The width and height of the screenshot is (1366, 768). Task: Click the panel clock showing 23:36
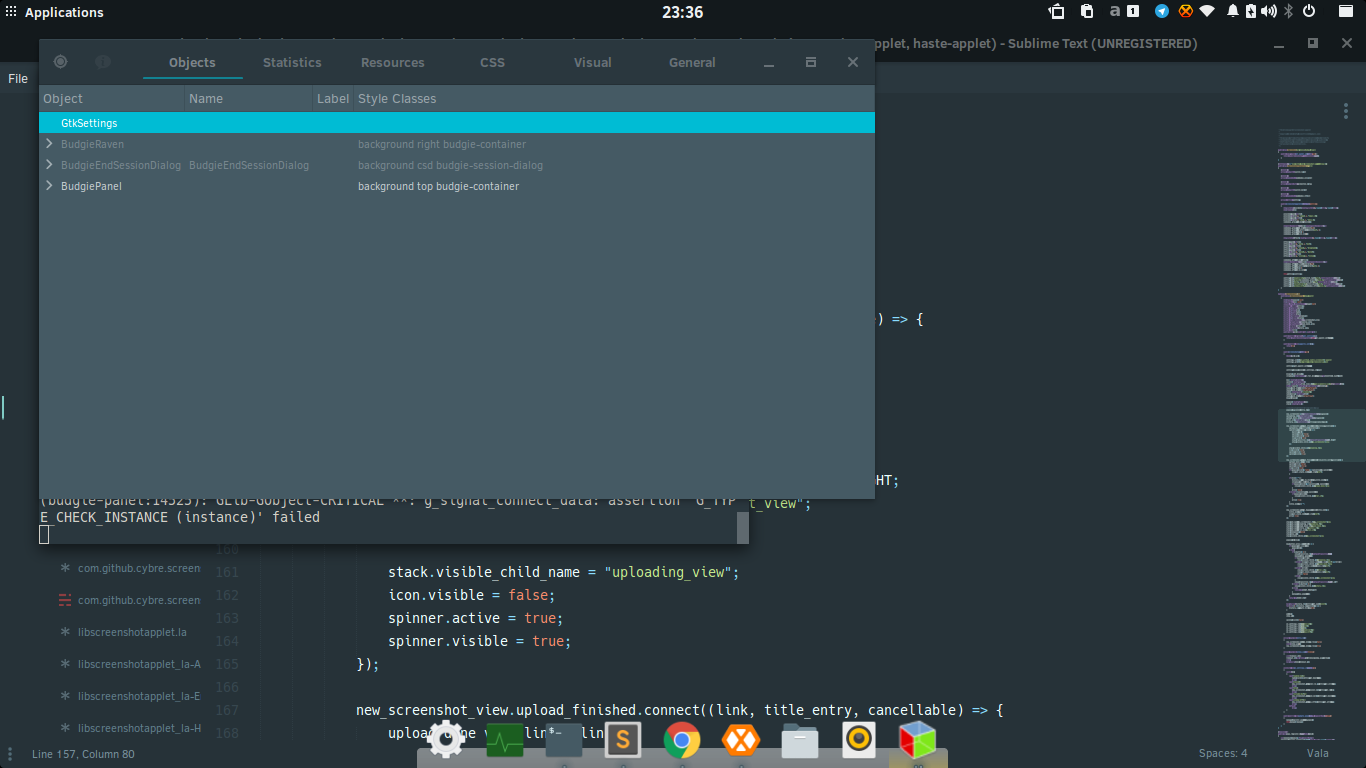[683, 12]
